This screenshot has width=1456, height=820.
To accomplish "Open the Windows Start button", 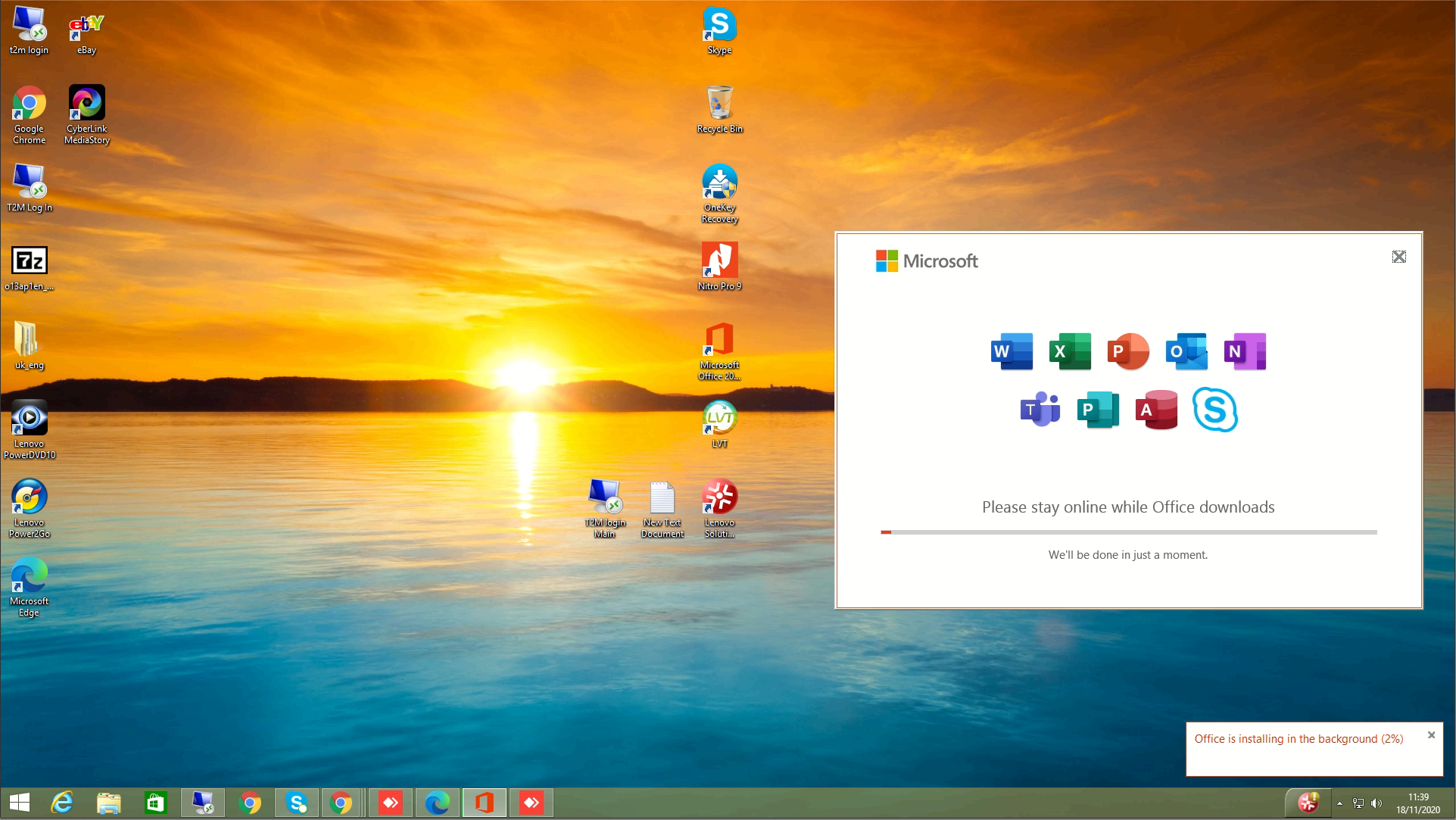I will [20, 803].
